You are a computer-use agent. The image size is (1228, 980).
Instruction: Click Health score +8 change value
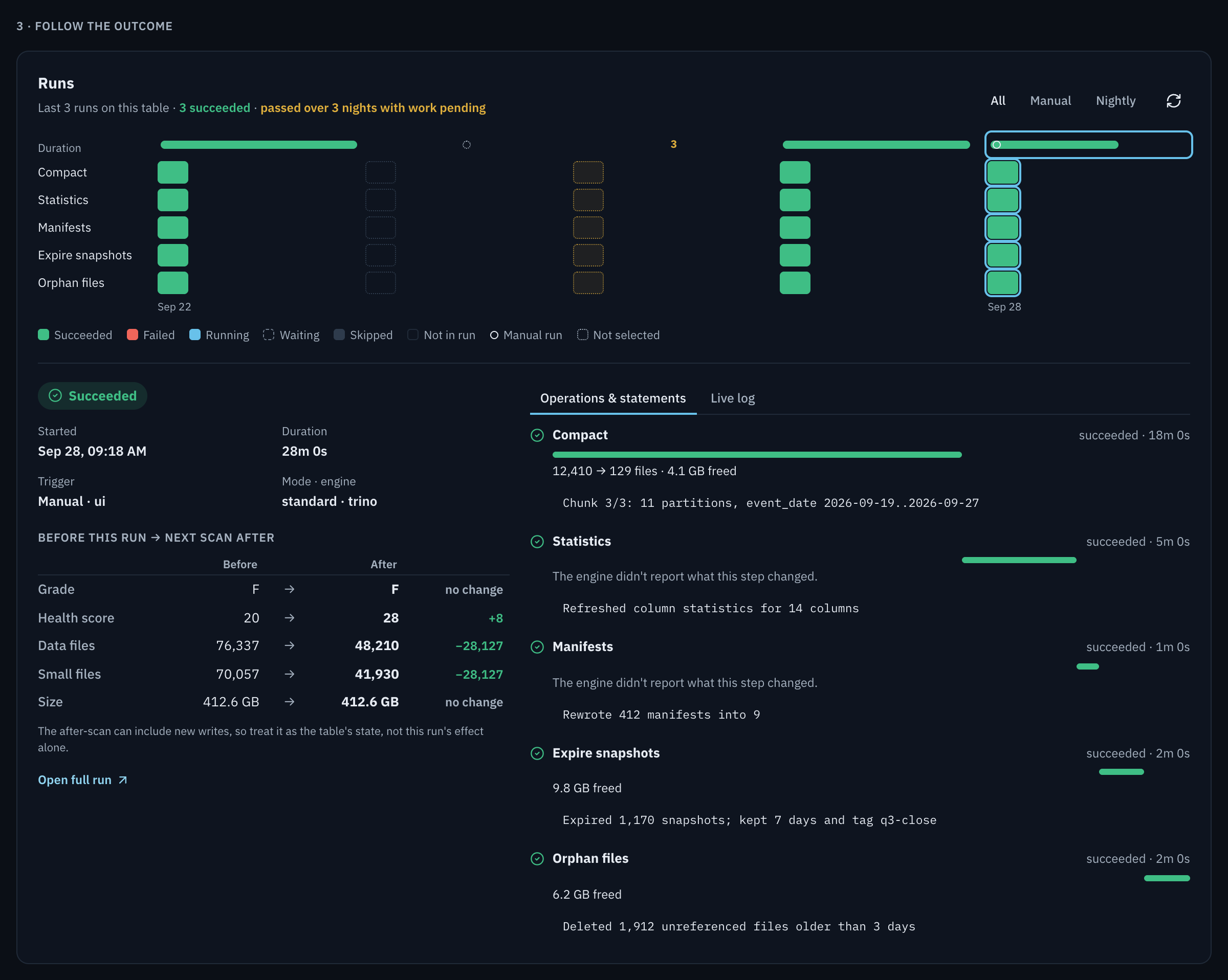[x=495, y=618]
